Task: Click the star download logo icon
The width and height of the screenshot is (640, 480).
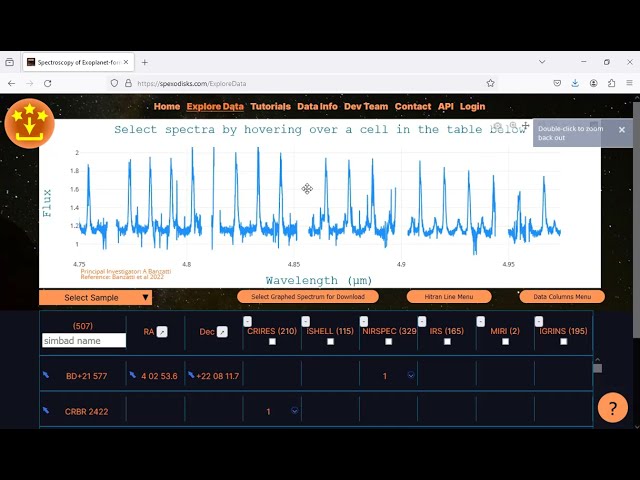Action: click(29, 123)
